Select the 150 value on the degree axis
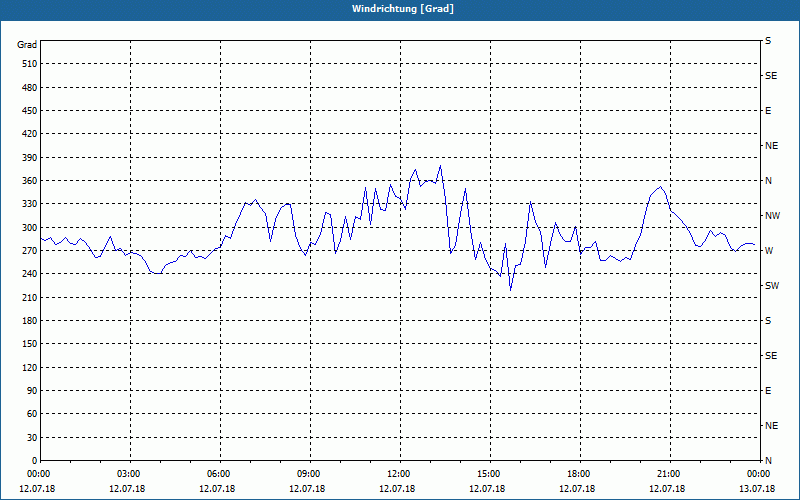Screen dimensions: 800x500 [30, 344]
